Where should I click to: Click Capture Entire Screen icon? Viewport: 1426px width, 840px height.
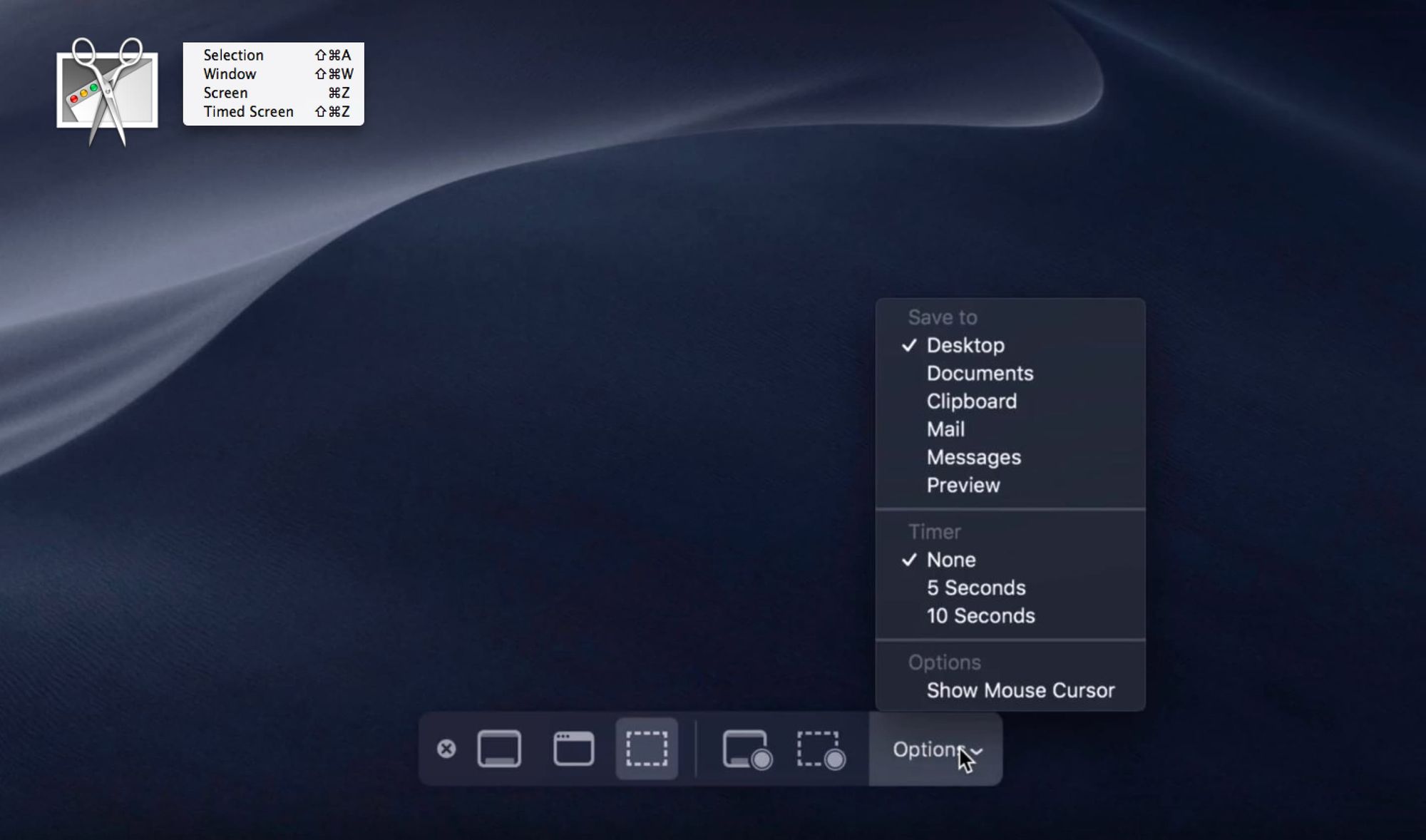(499, 749)
